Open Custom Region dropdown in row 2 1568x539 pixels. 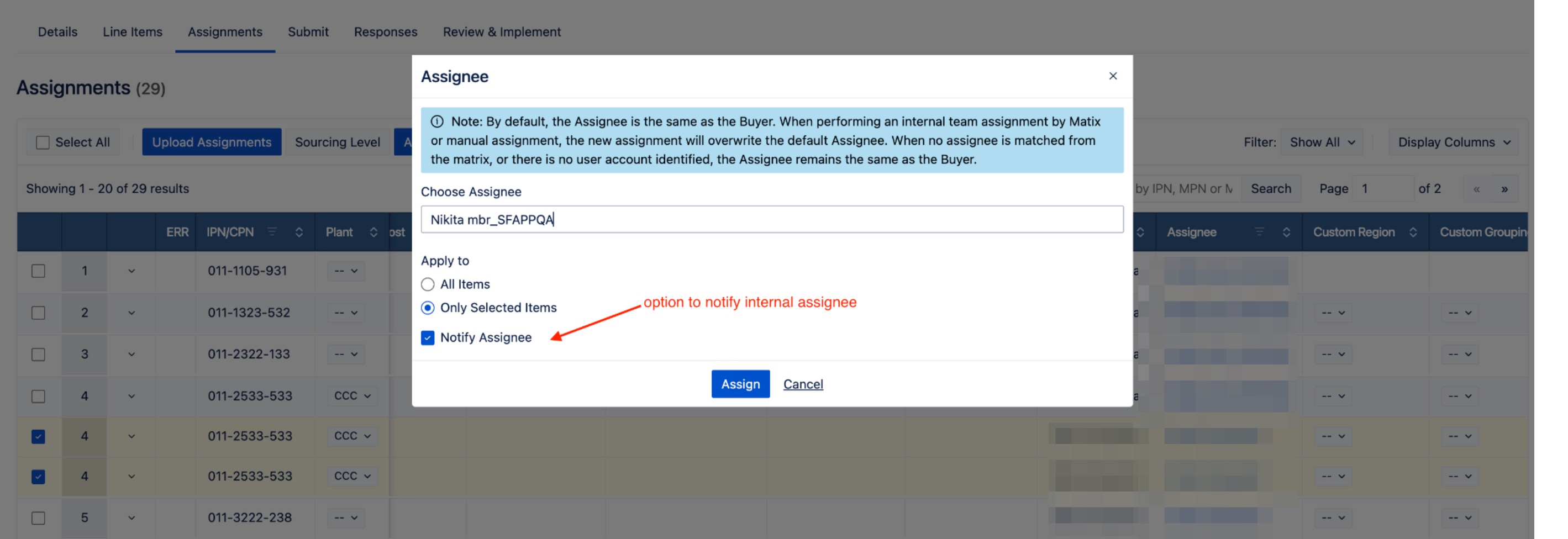coord(1333,313)
